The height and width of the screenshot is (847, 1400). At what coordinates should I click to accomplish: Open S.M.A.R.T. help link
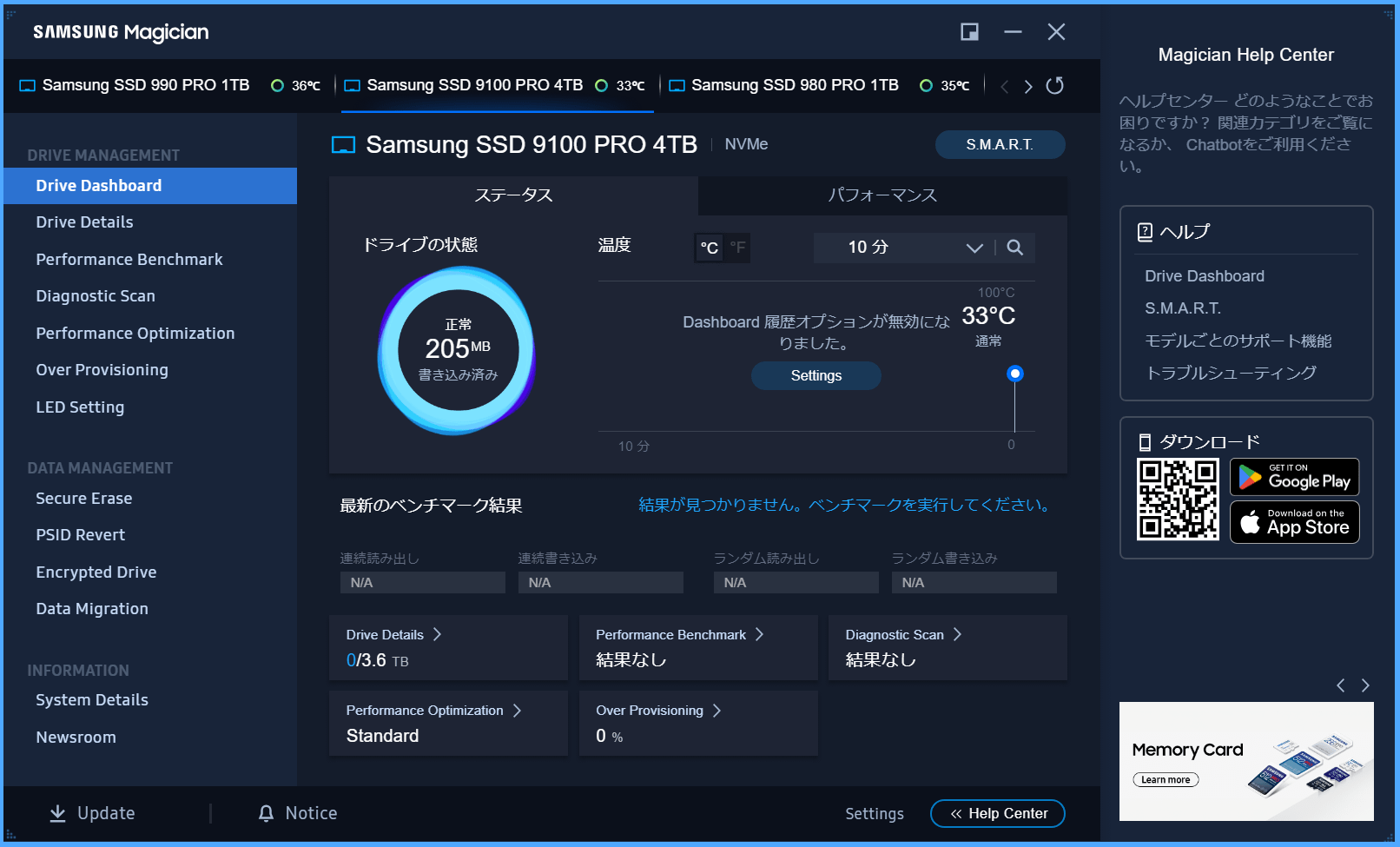1183,308
